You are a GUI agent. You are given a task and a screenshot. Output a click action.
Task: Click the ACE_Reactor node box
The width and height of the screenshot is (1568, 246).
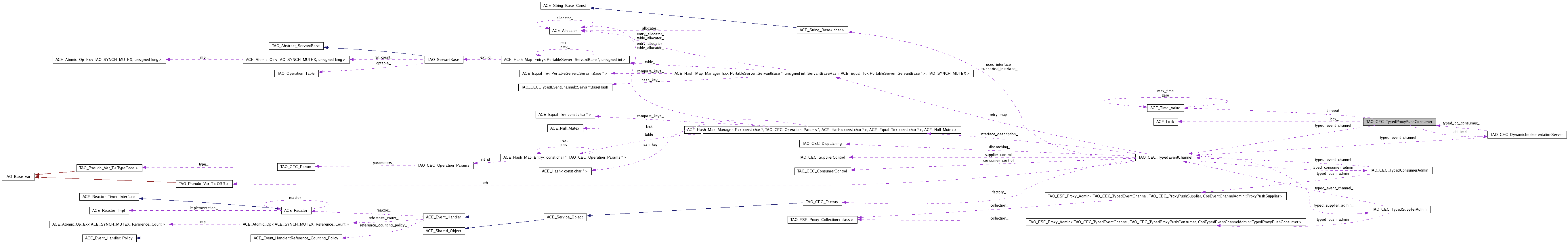[297, 211]
